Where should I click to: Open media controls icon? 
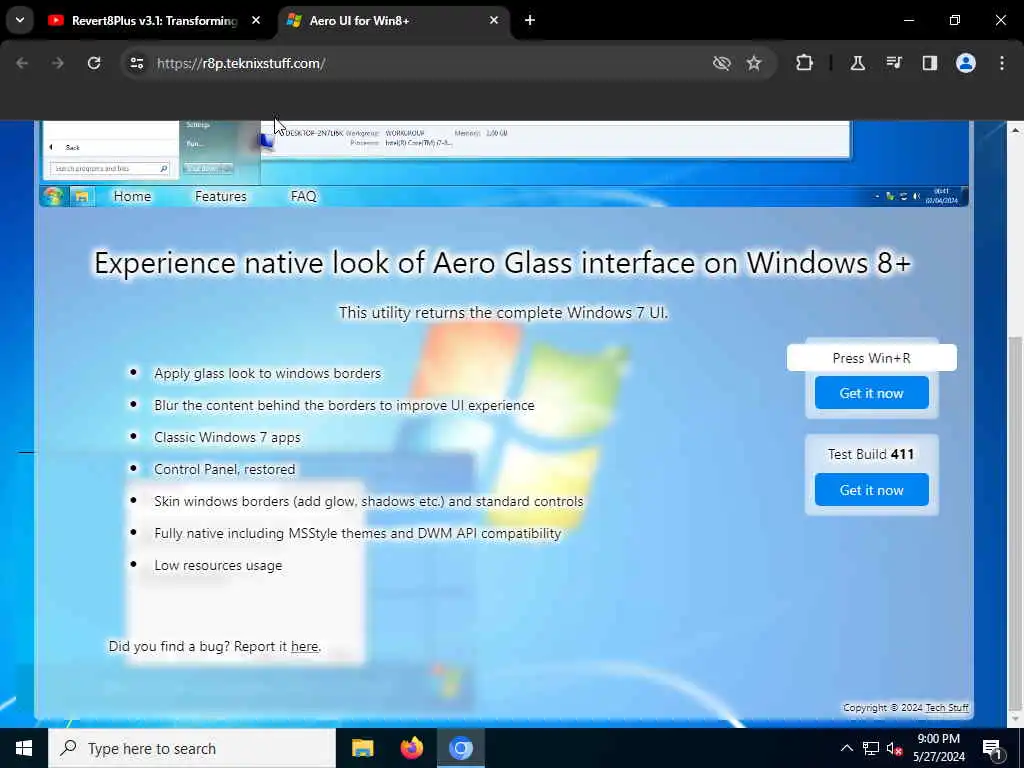(894, 63)
